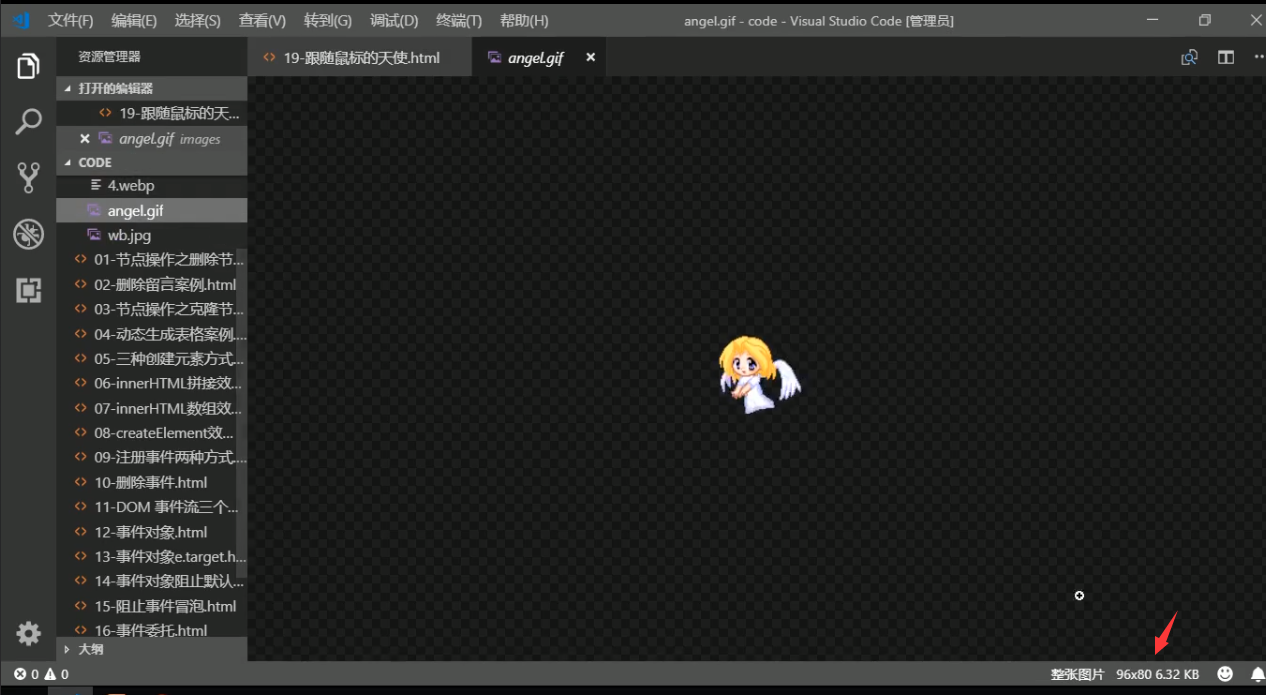Viewport: 1266px width, 695px height.
Task: Open the Search view in activity bar
Action: click(x=28, y=123)
